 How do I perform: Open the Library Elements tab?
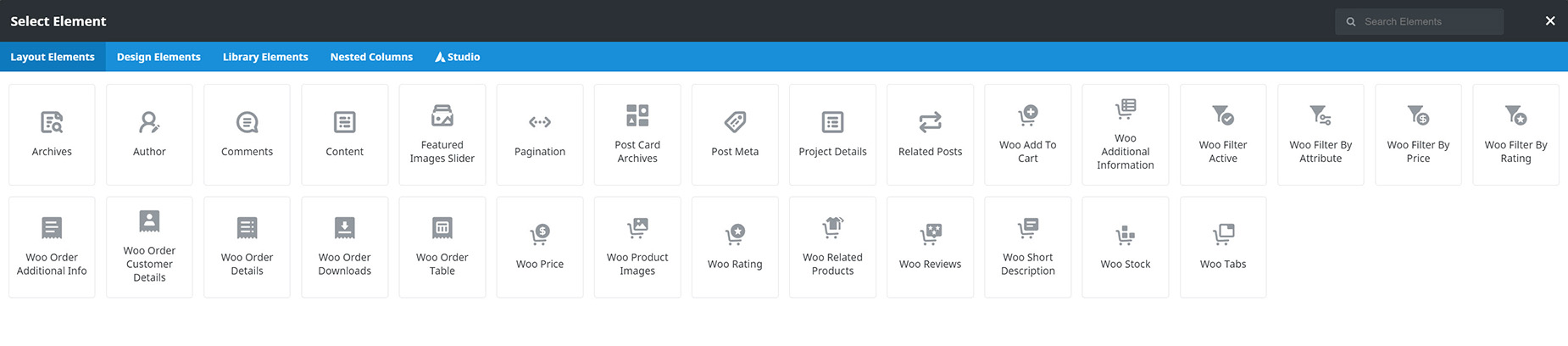265,57
